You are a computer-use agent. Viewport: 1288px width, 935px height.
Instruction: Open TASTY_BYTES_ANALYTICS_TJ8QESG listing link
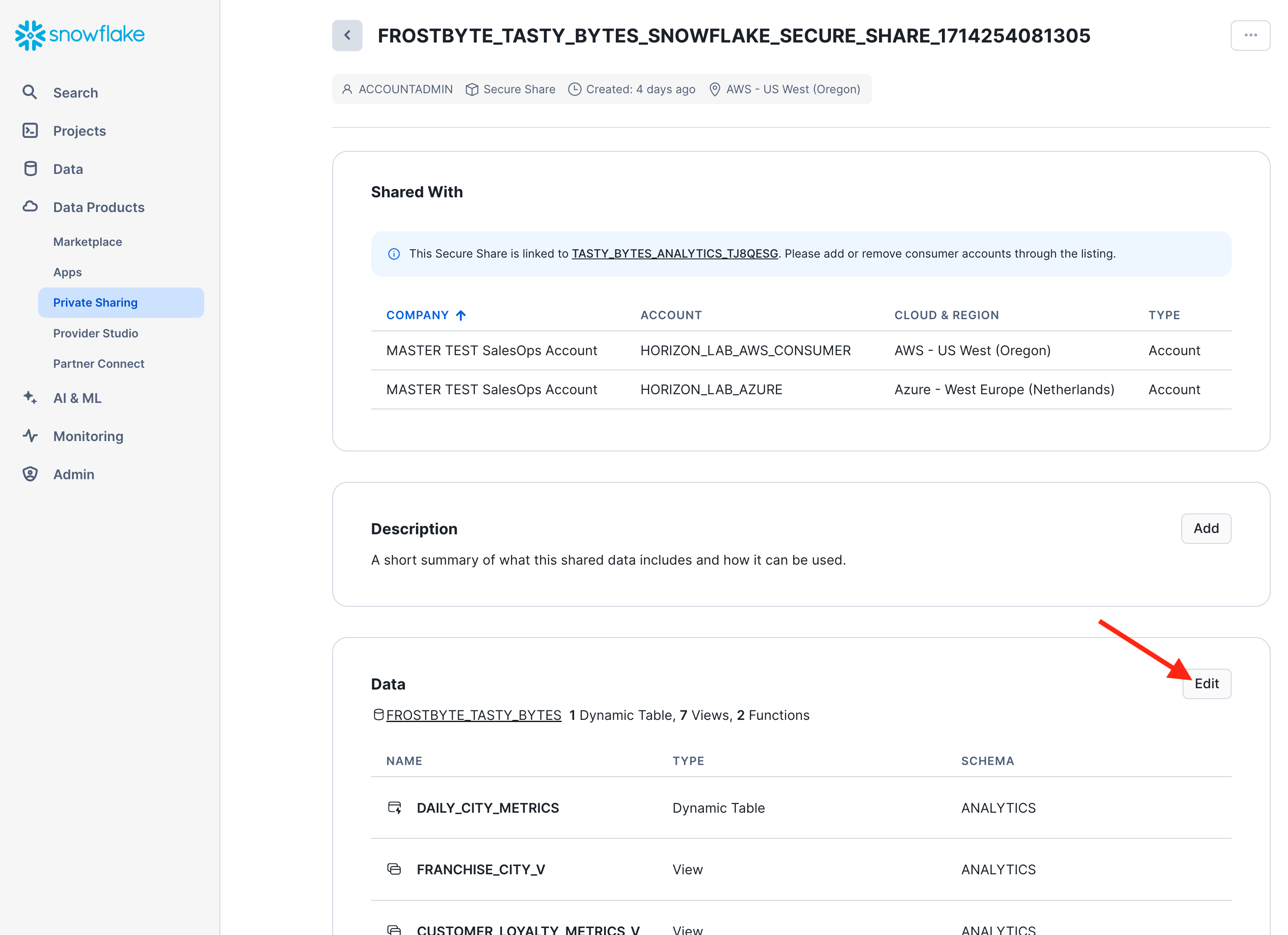674,253
